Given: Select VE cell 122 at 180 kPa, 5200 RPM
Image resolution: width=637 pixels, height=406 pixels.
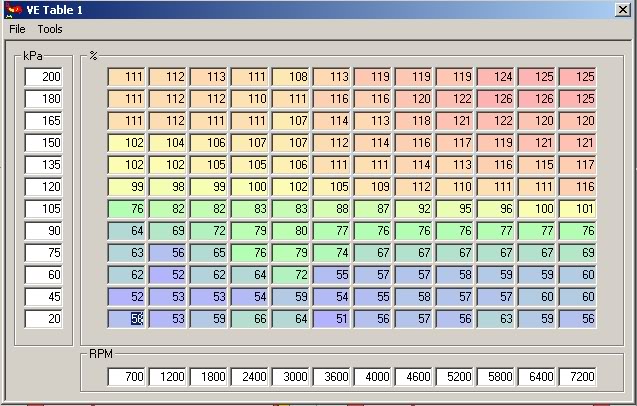Looking at the screenshot, I should pyautogui.click(x=455, y=99).
